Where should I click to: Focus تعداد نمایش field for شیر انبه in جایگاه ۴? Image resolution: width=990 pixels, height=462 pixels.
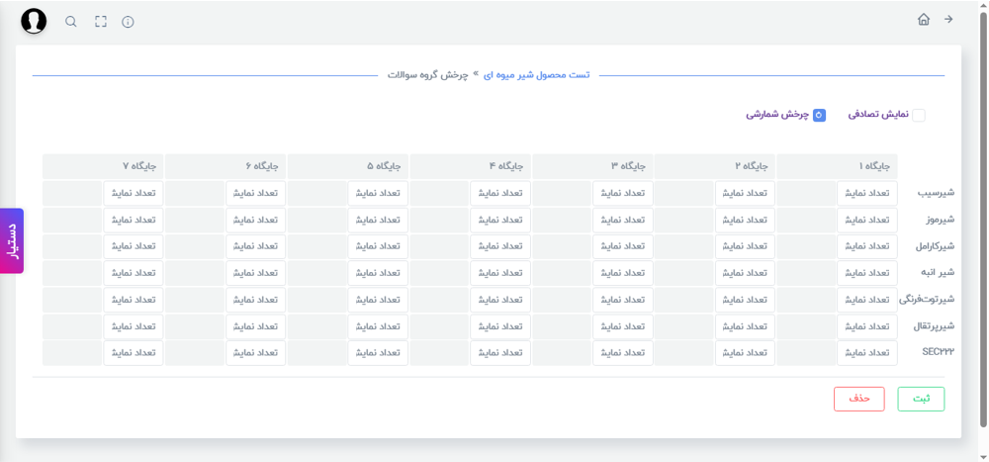pos(500,273)
